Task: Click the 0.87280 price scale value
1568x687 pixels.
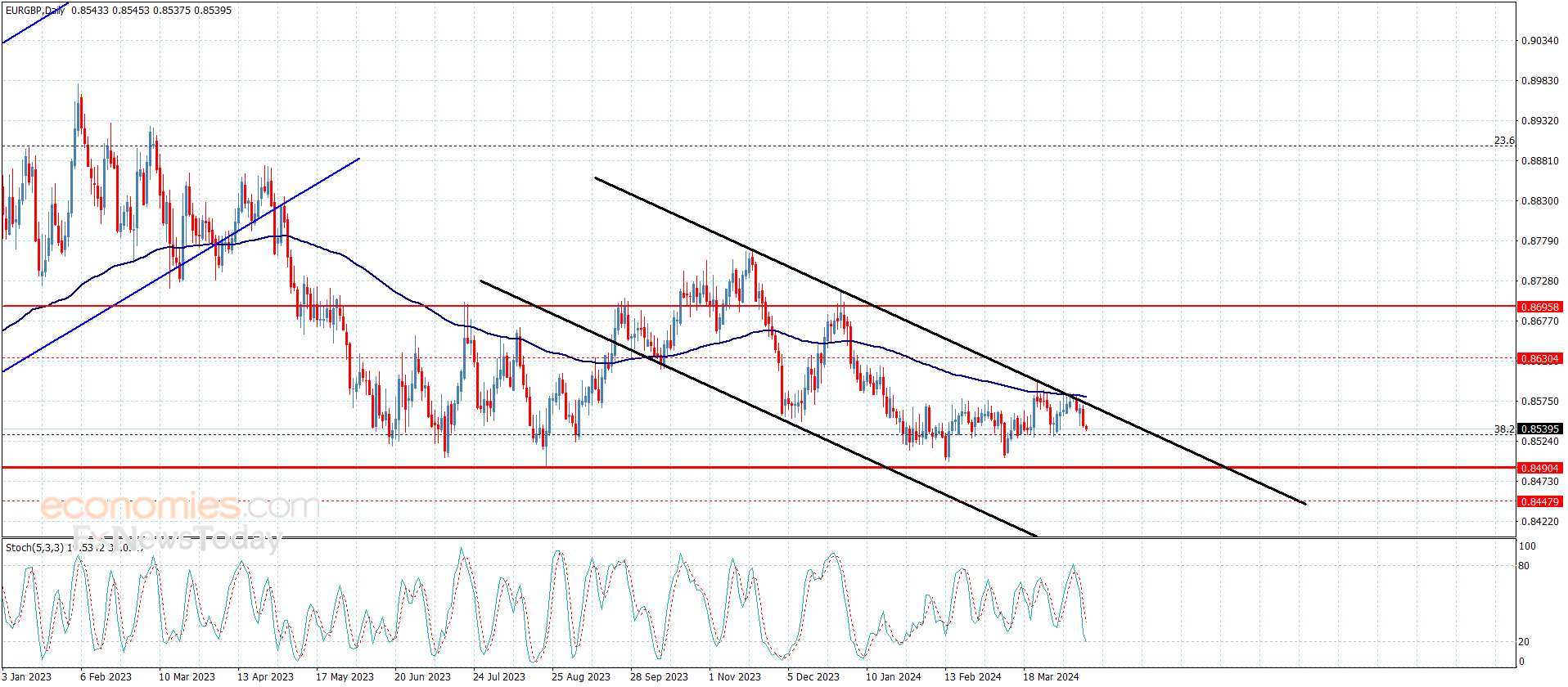Action: click(1539, 281)
